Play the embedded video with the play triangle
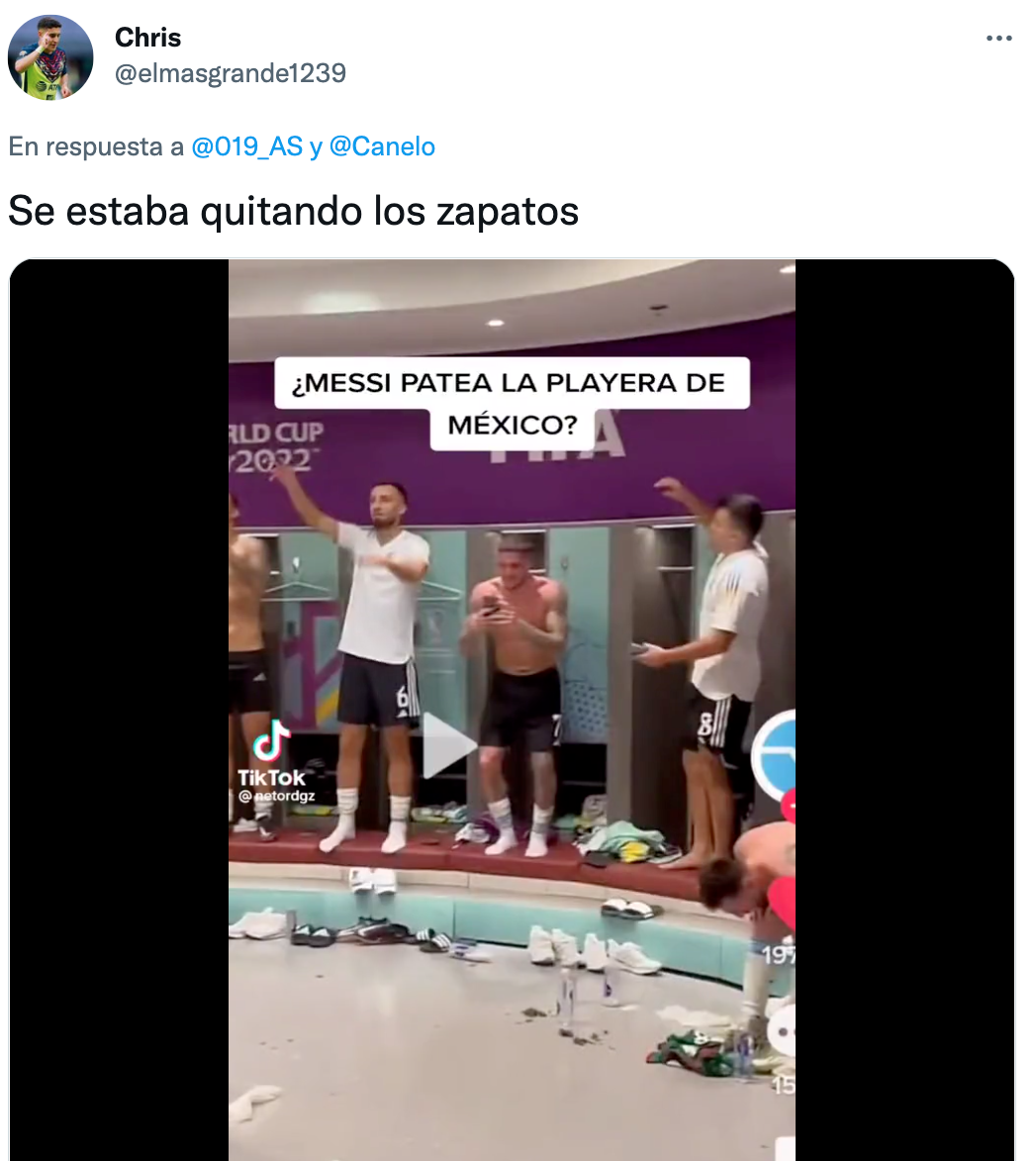Screen dimensions: 1036x1161 (447, 745)
